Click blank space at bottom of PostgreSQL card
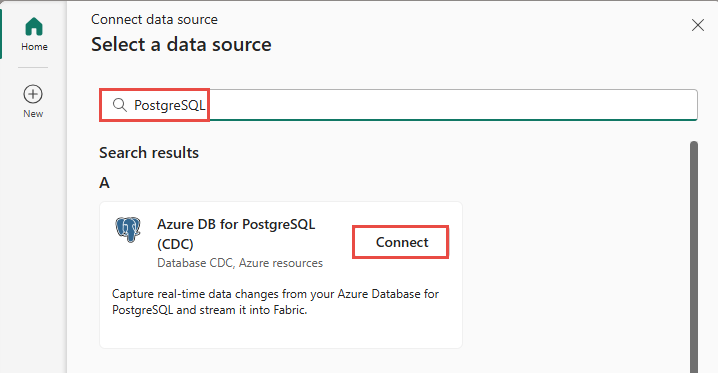Viewport: 718px width, 373px height. pyautogui.click(x=281, y=333)
